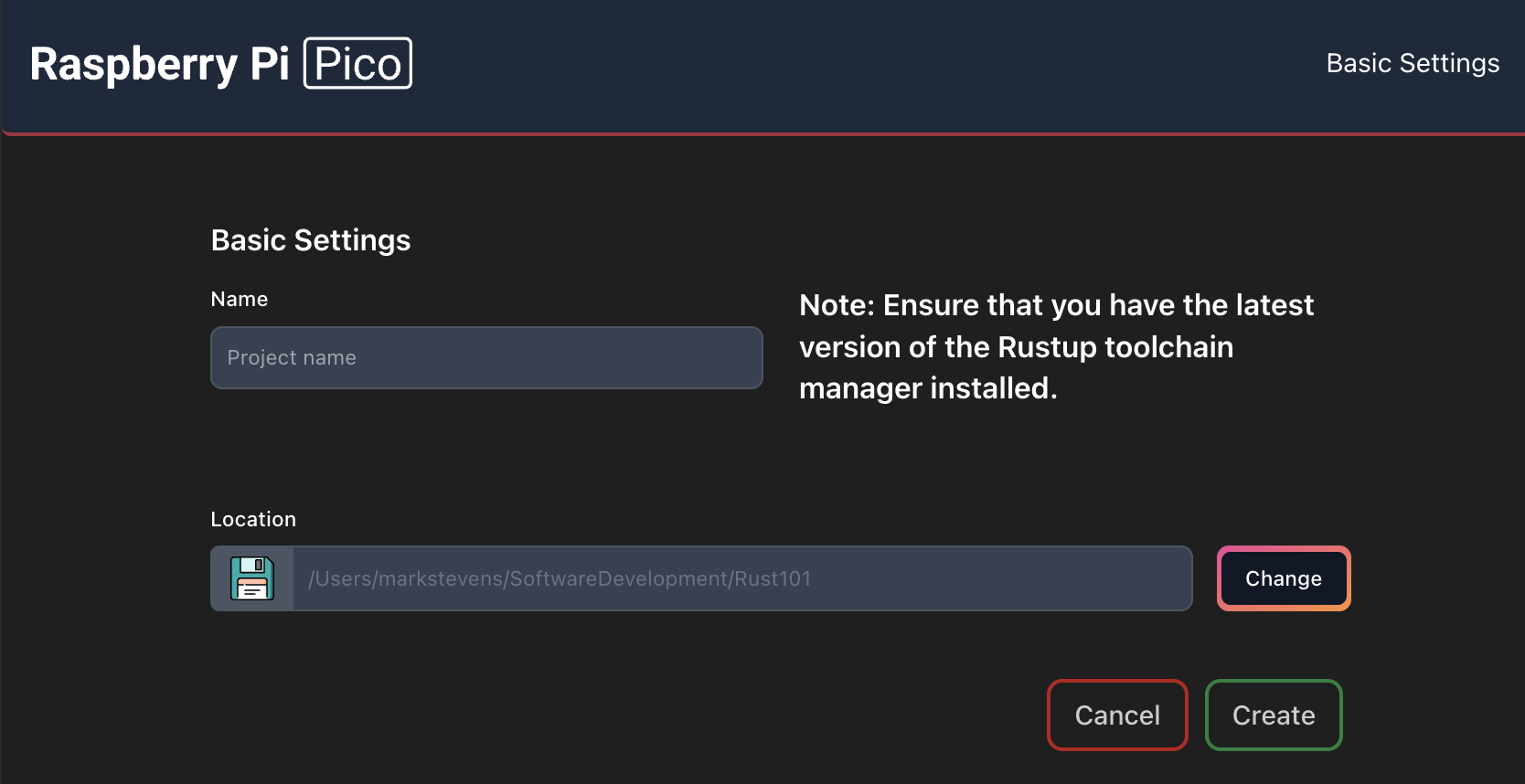Click the Location field label
The height and width of the screenshot is (784, 1525).
coord(253,519)
